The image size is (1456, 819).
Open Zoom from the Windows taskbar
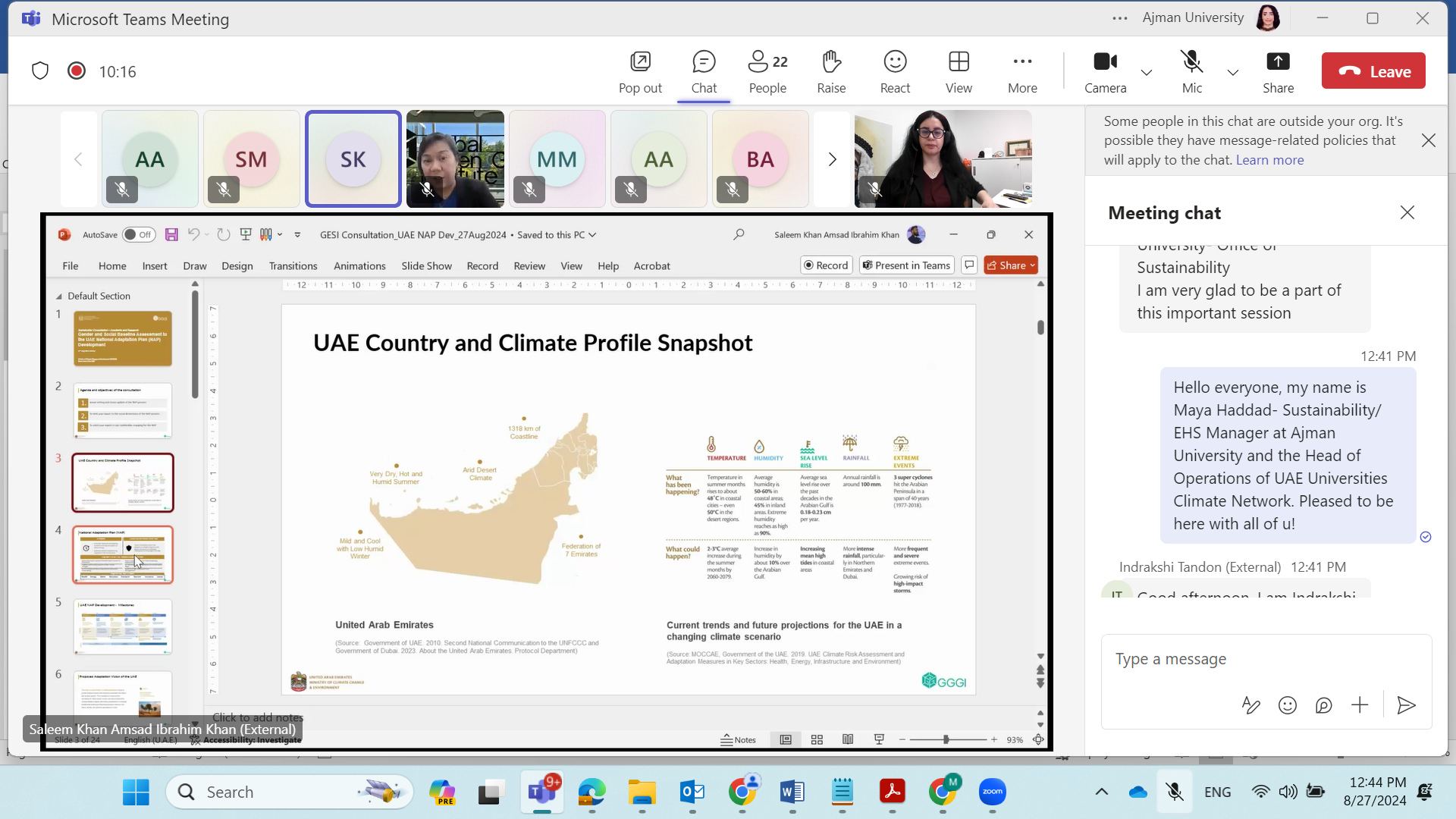click(992, 792)
